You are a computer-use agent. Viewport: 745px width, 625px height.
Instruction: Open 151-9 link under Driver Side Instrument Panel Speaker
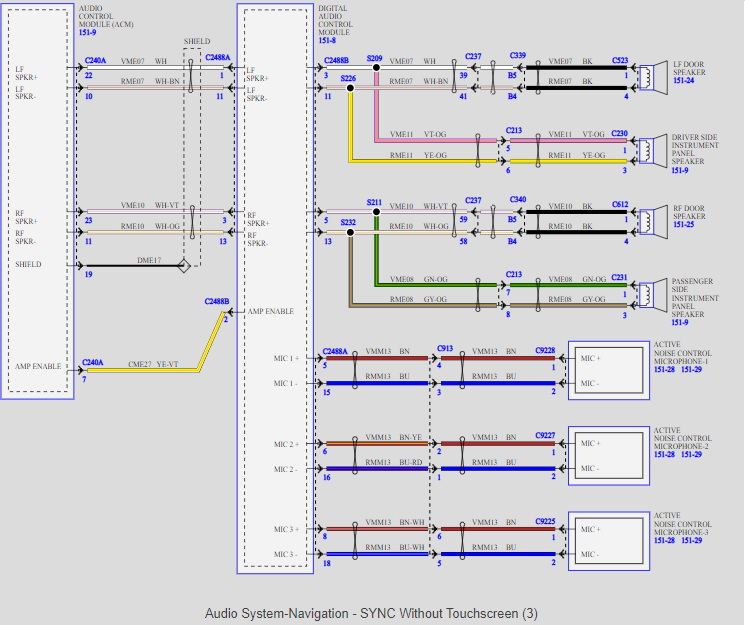pyautogui.click(x=680, y=170)
